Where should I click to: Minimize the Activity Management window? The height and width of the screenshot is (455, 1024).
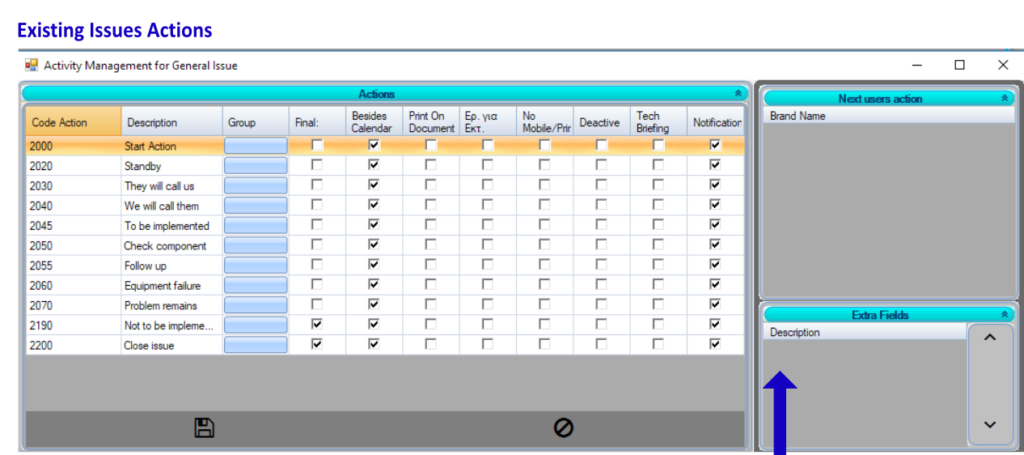pyautogui.click(x=916, y=65)
